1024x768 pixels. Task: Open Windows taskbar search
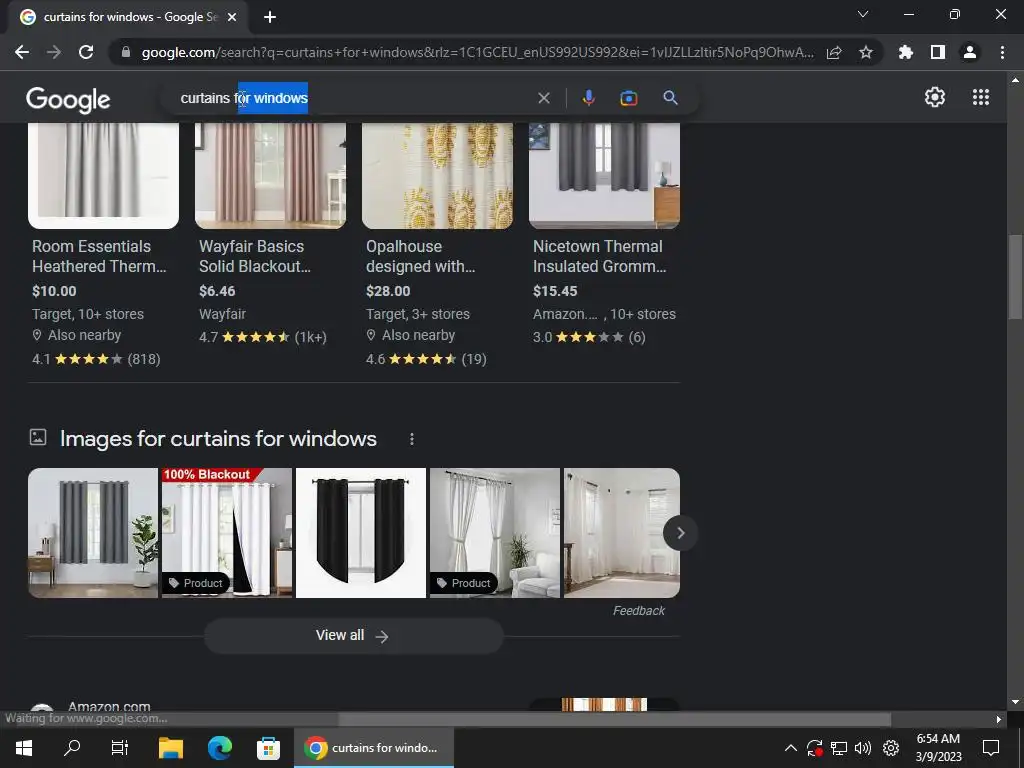tap(72, 748)
